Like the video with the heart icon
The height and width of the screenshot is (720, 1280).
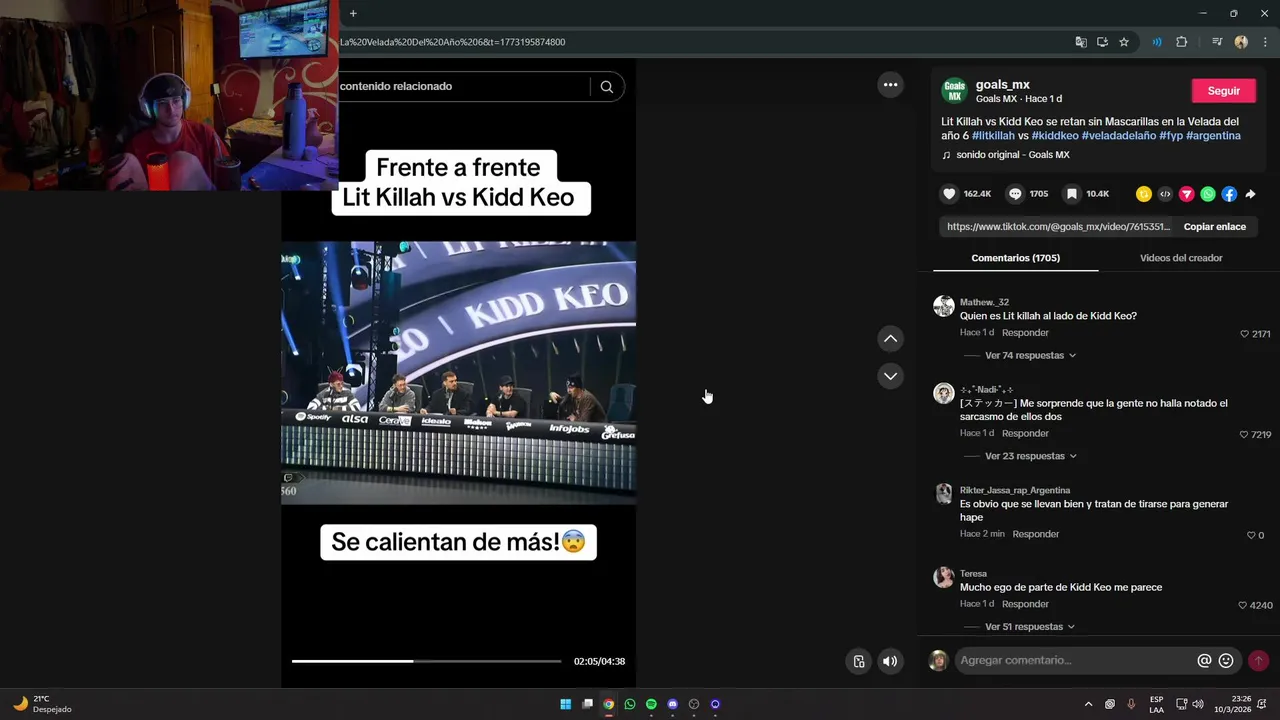(949, 194)
